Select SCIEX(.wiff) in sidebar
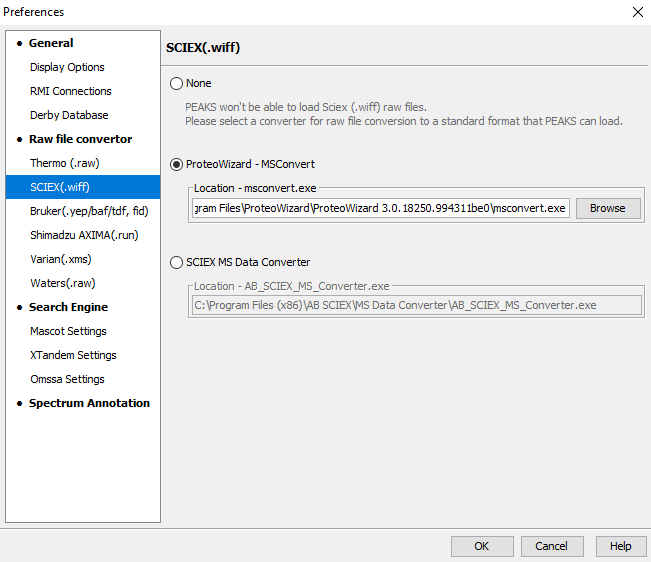 point(83,187)
